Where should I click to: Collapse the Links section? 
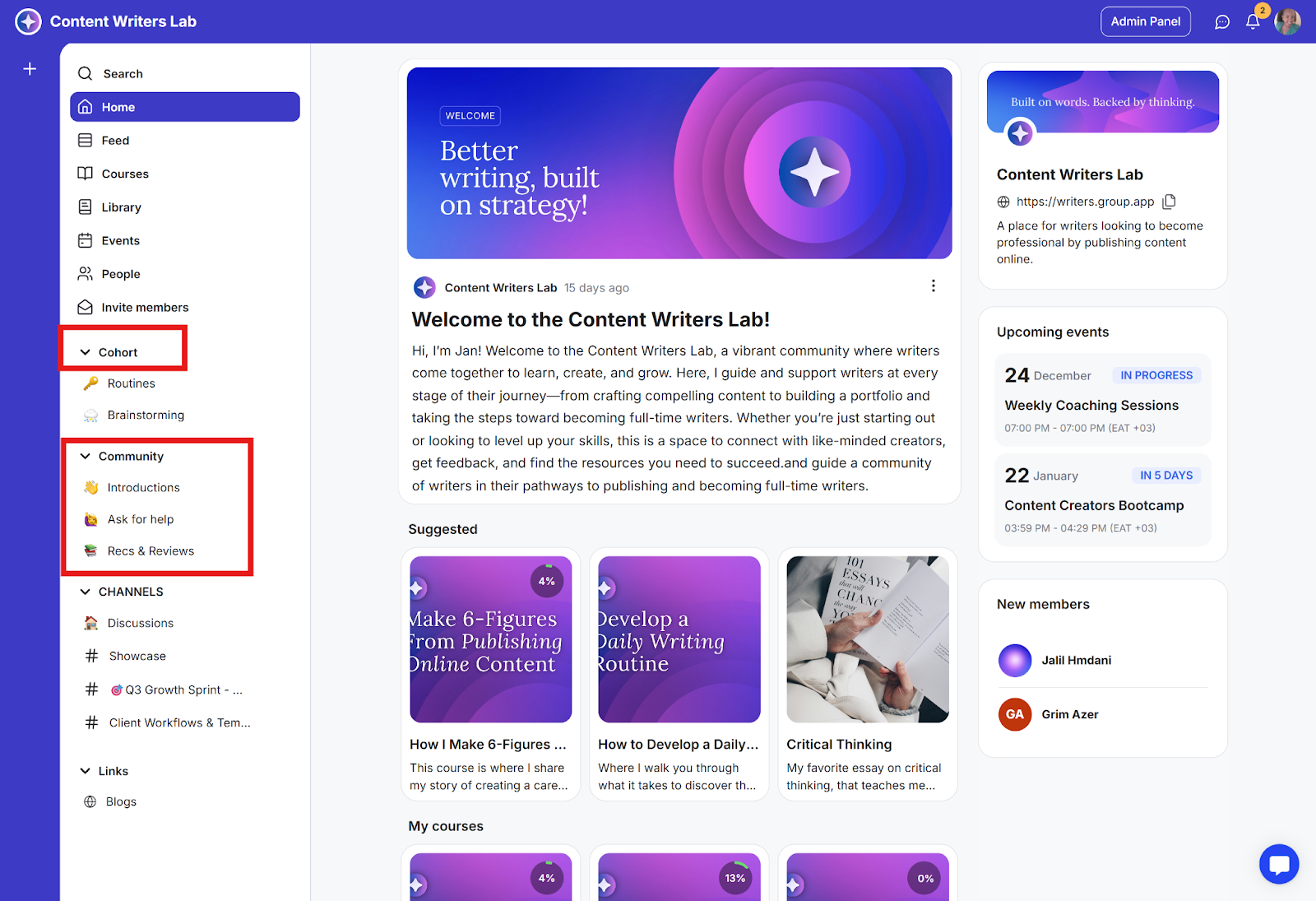pyautogui.click(x=85, y=771)
